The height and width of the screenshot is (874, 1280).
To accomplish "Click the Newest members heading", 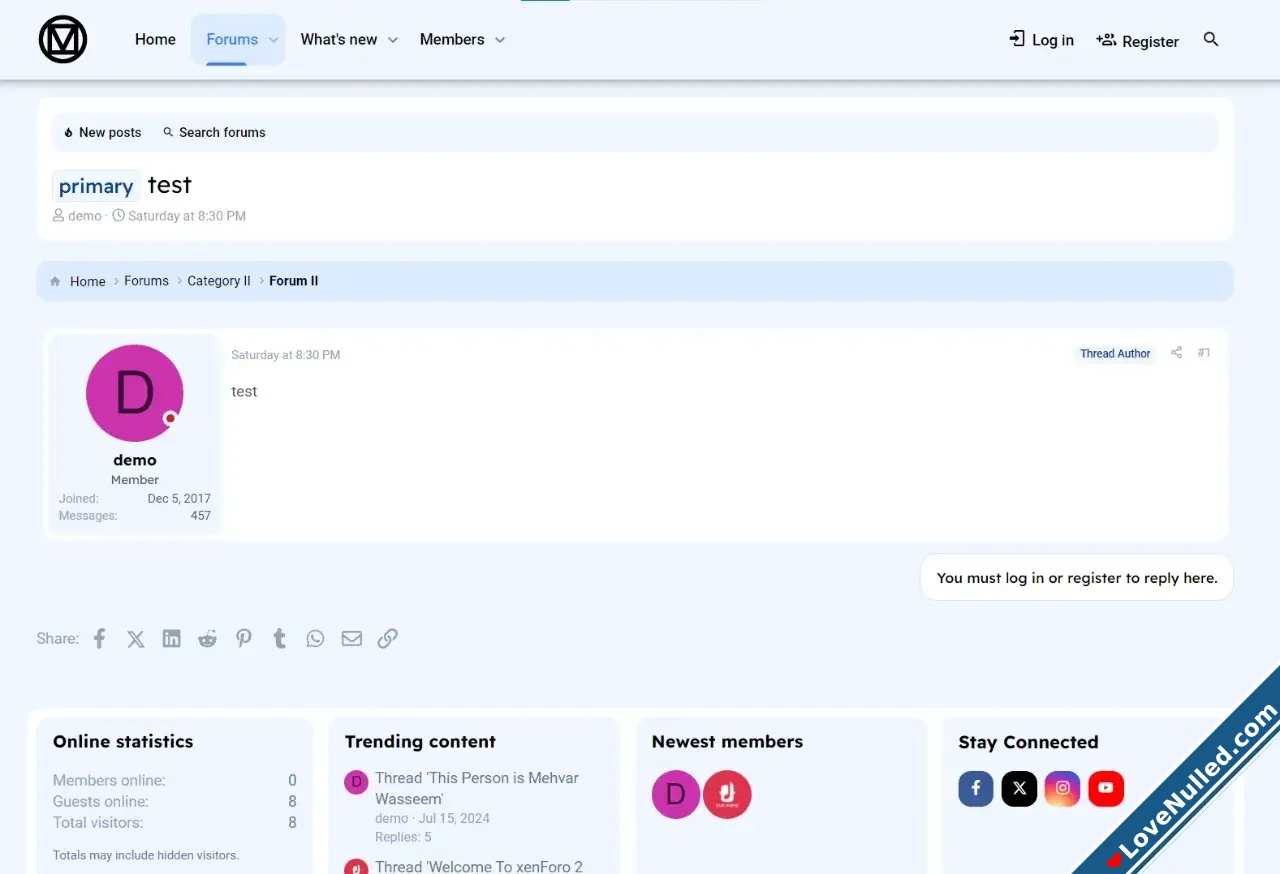I will [x=727, y=742].
